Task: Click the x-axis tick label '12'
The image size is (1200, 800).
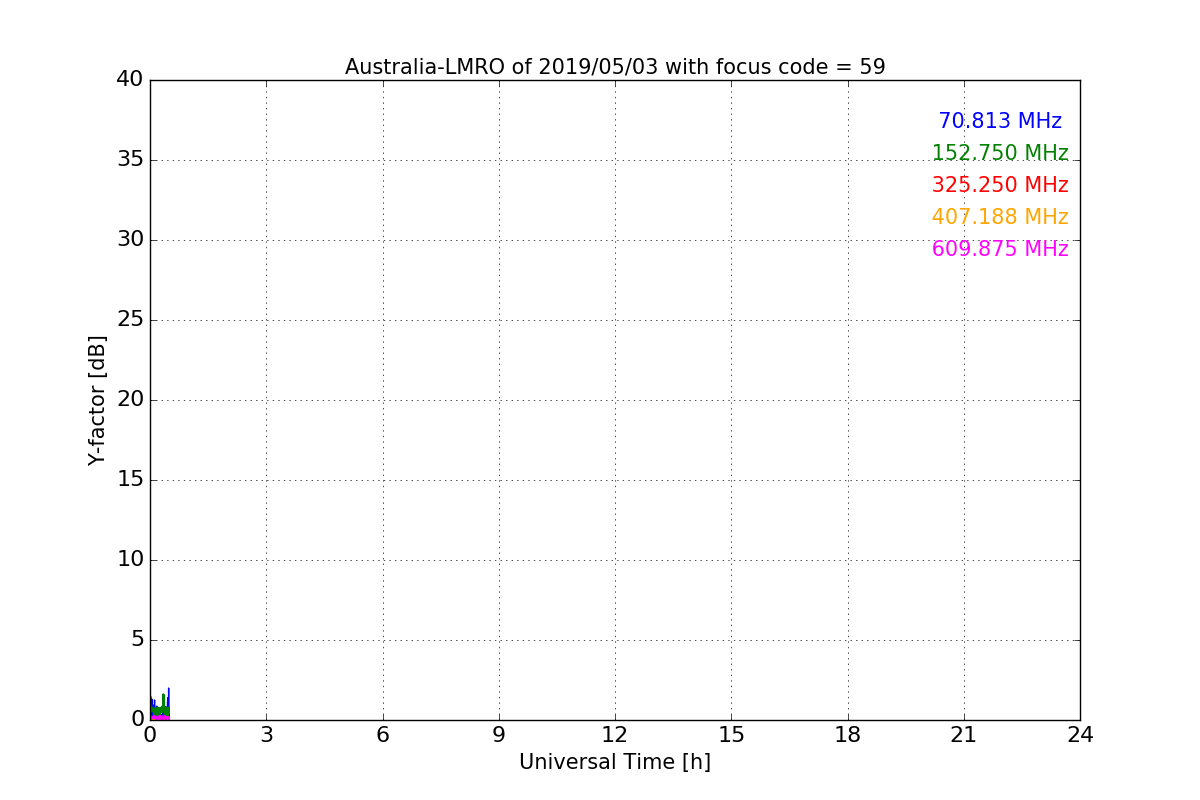Action: [615, 735]
